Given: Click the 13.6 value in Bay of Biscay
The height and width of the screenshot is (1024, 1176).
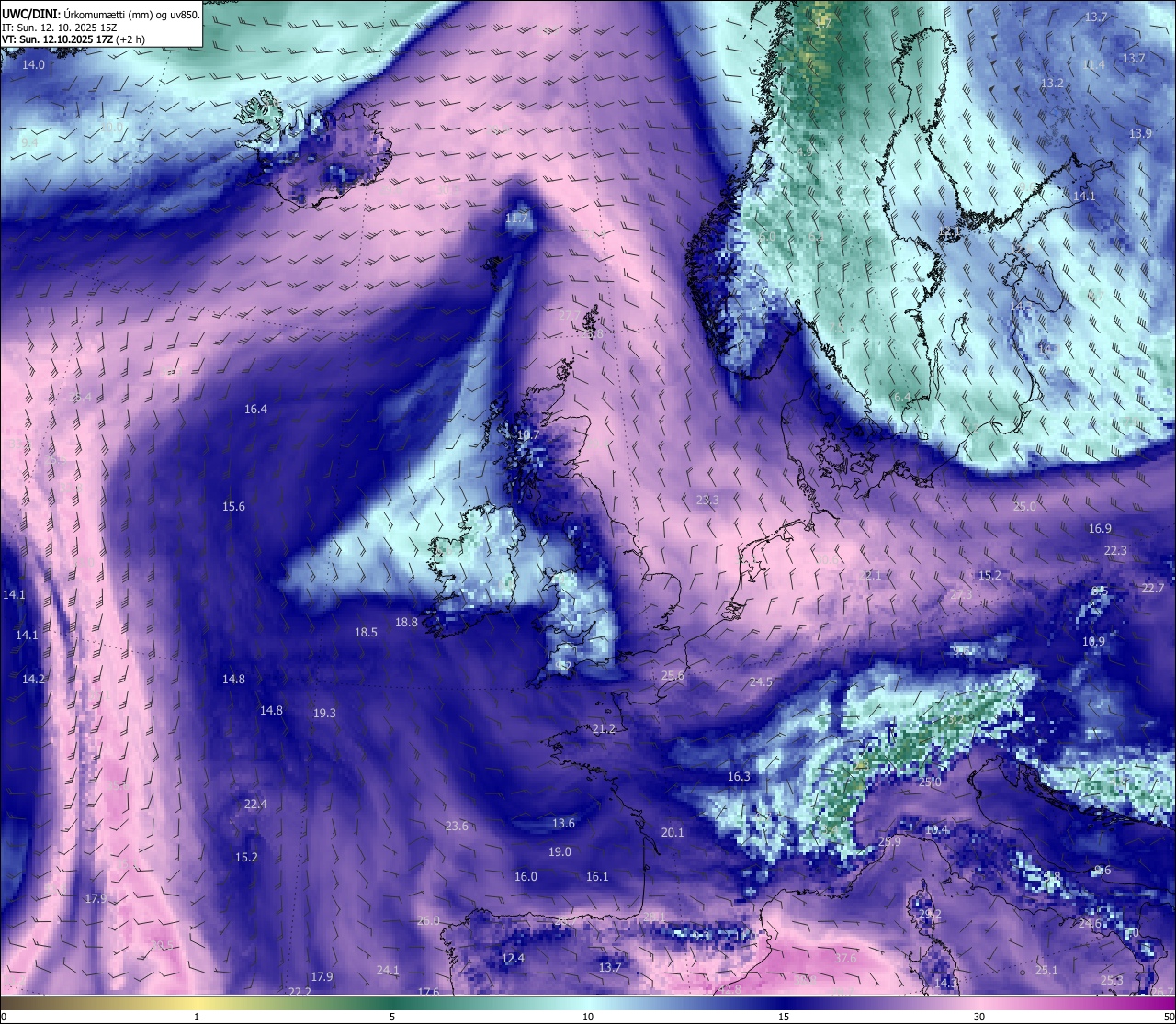Looking at the screenshot, I should tap(563, 824).
